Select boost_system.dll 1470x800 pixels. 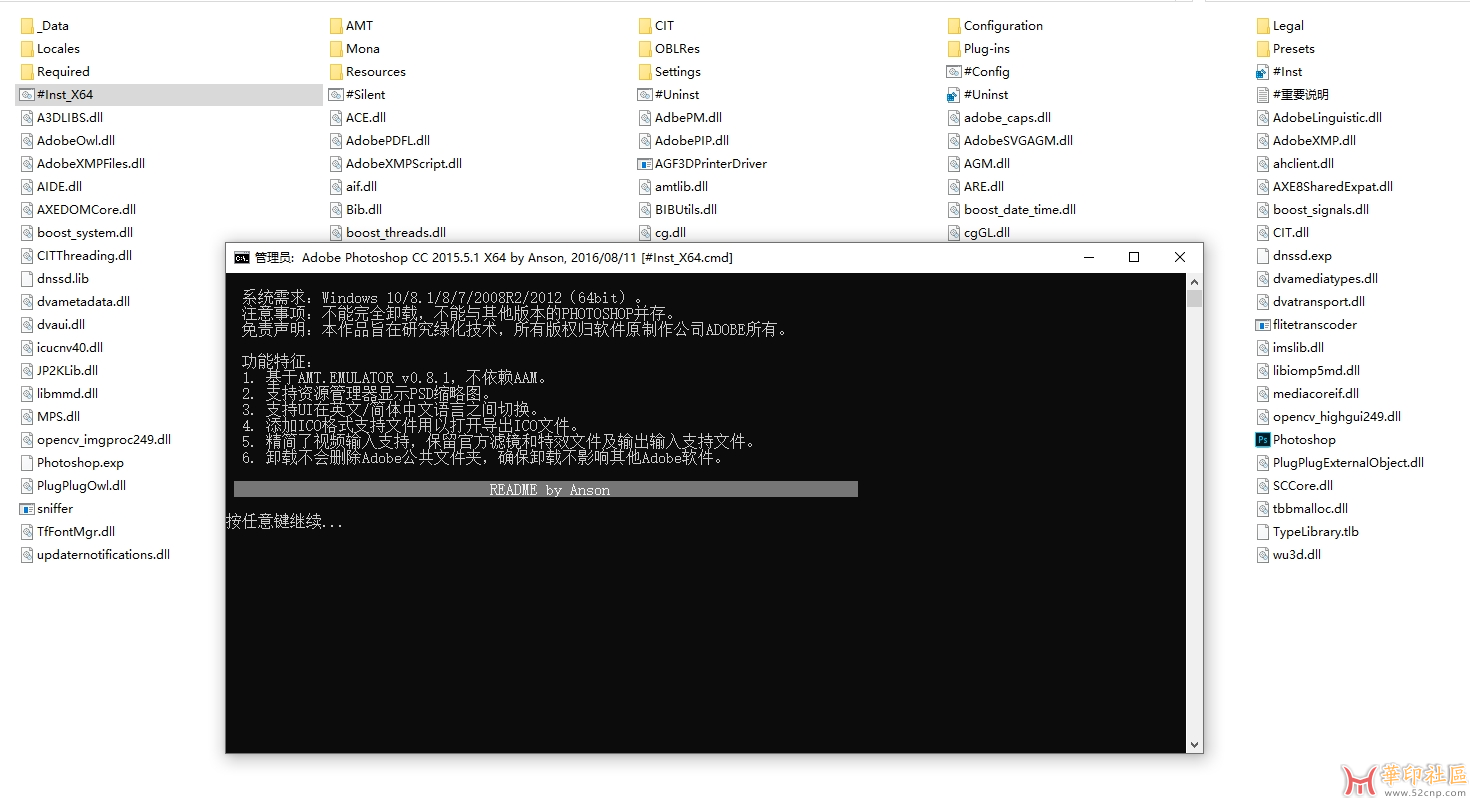76,233
